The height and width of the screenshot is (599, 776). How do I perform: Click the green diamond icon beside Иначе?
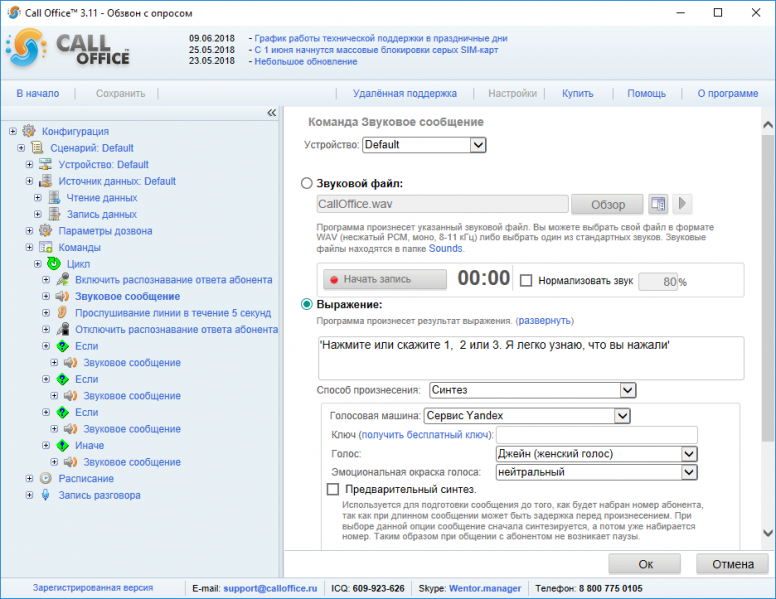(62, 445)
